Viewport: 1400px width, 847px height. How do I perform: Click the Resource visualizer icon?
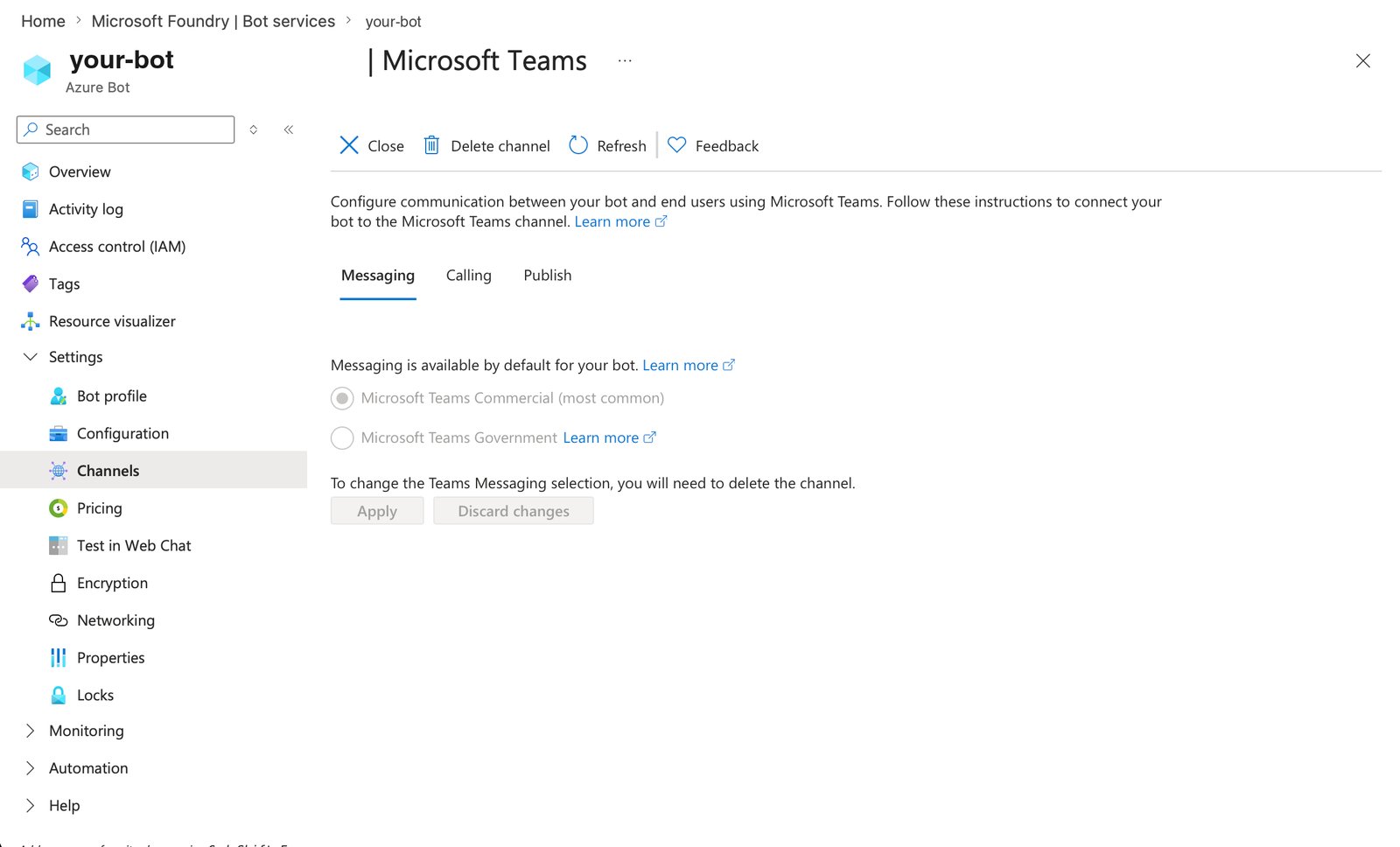coord(30,321)
